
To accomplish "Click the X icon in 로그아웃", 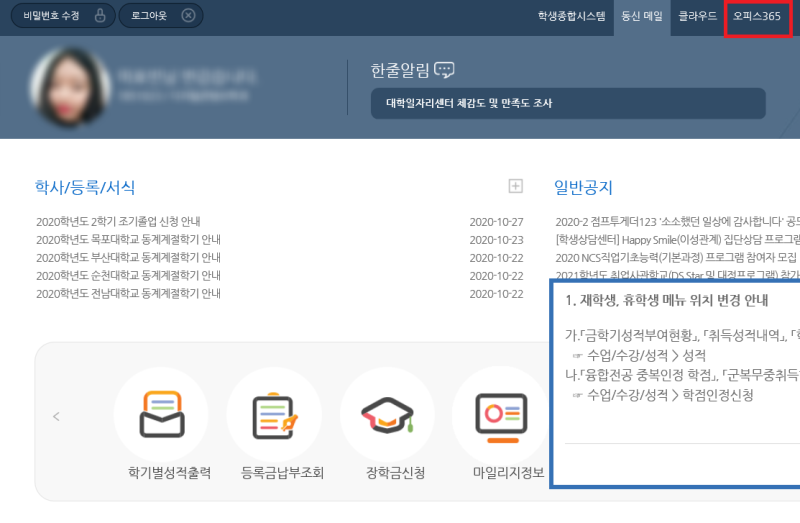I will pyautogui.click(x=188, y=15).
